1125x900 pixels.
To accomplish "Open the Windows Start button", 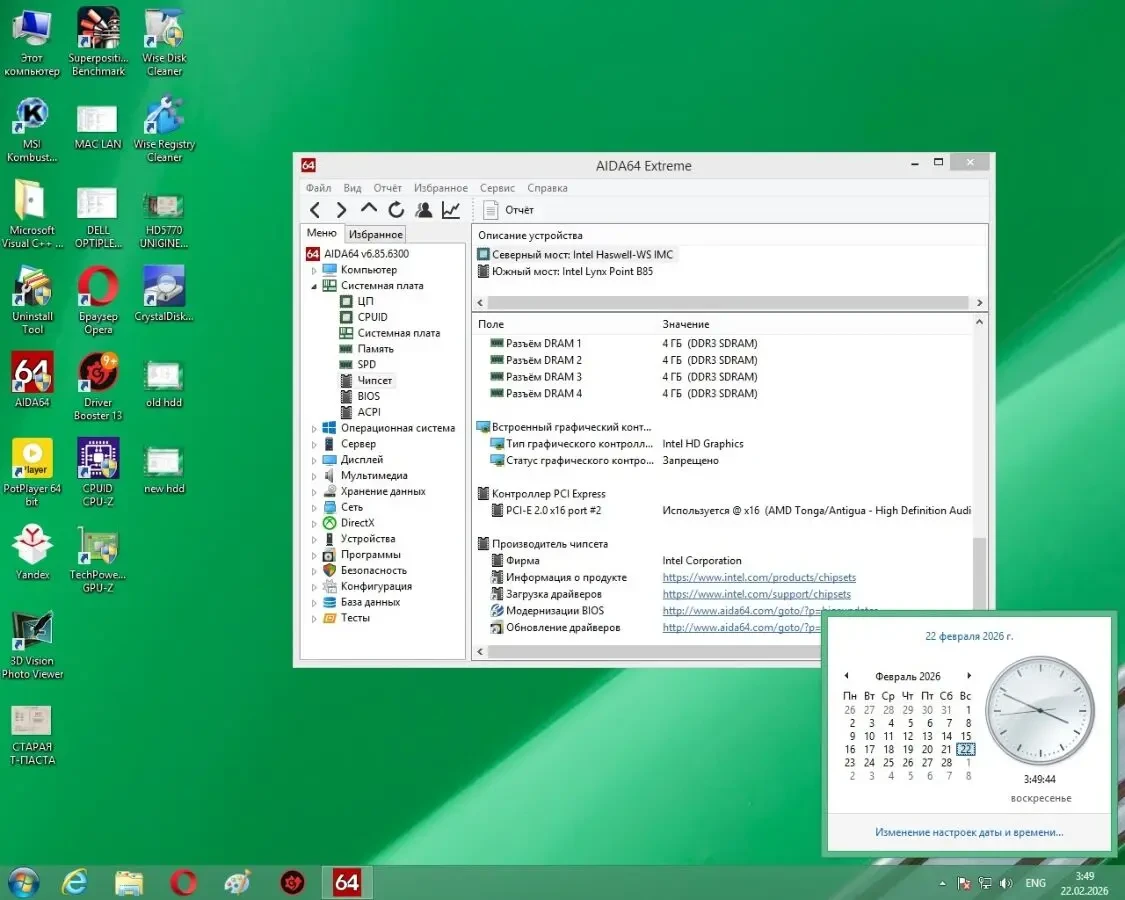I will (x=22, y=882).
